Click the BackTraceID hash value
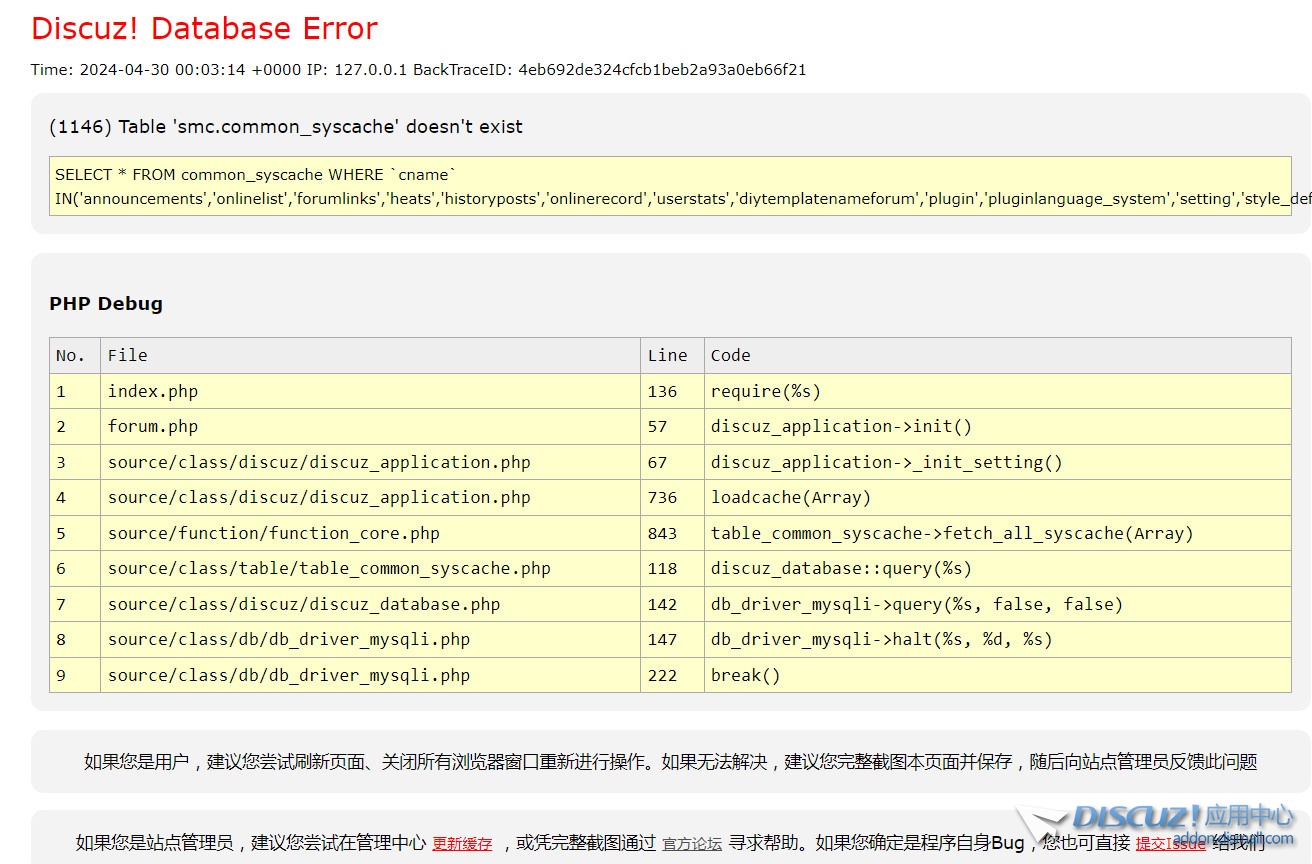Screen dimensions: 1312x864 coord(662,70)
